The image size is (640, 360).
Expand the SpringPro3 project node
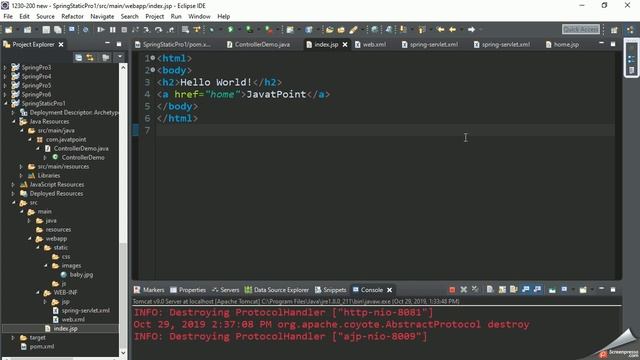[5, 68]
